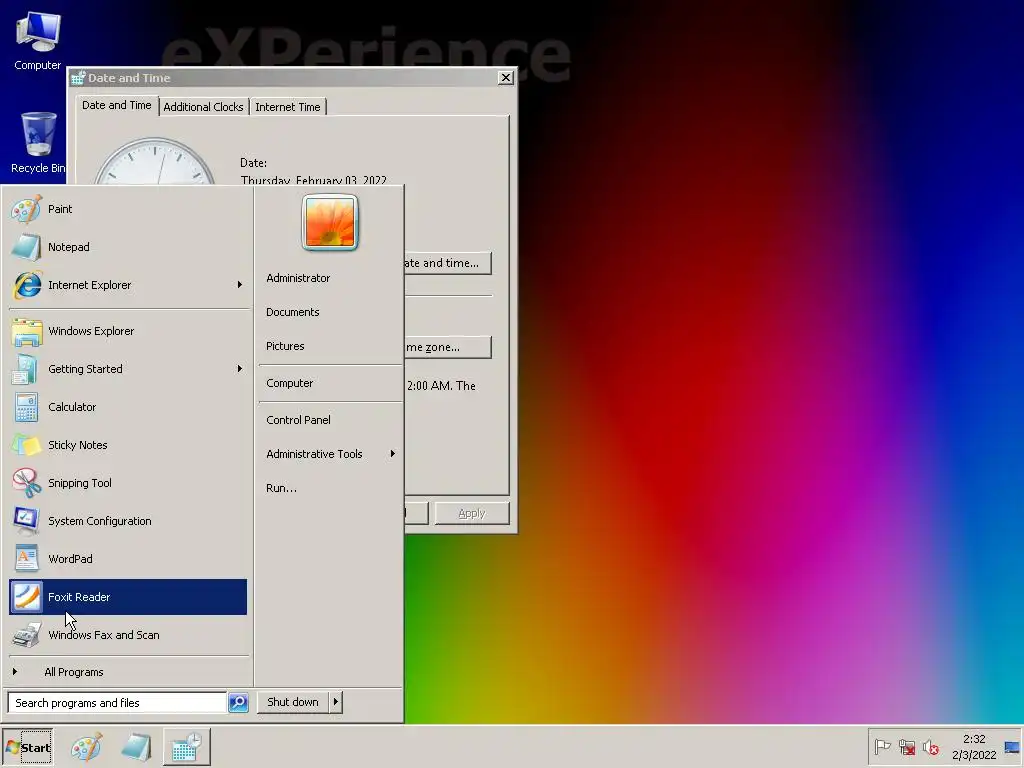Click Apply in Date and Time dialog
This screenshot has width=1024, height=768.
tap(472, 513)
